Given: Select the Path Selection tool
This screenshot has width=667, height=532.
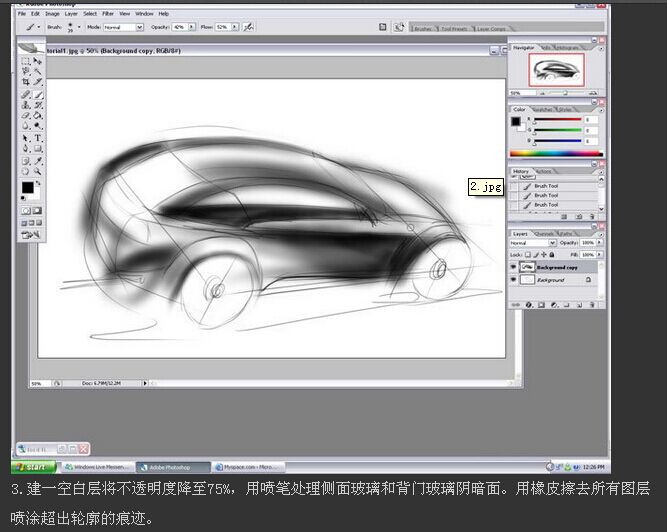Looking at the screenshot, I should click(x=26, y=138).
